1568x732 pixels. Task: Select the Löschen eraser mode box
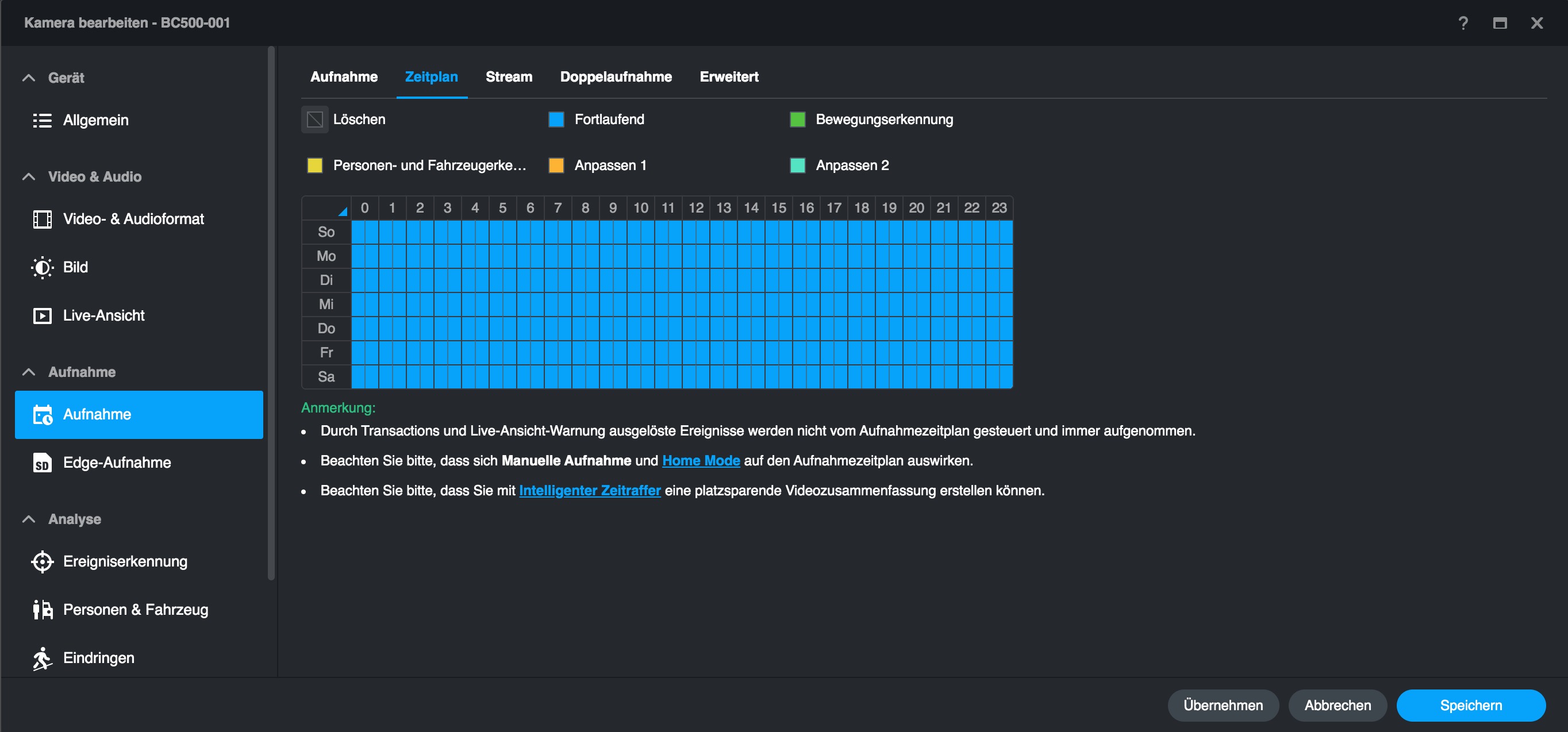315,120
